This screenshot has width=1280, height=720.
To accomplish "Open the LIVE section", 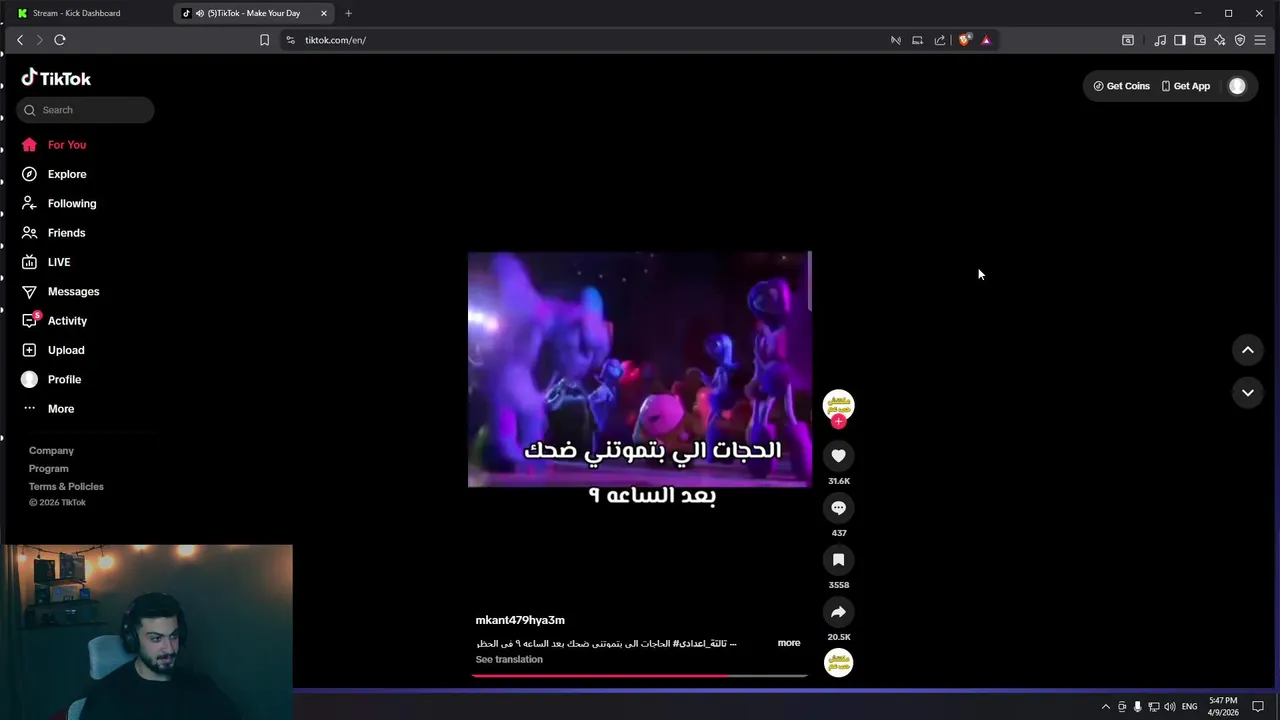I will click(47, 262).
